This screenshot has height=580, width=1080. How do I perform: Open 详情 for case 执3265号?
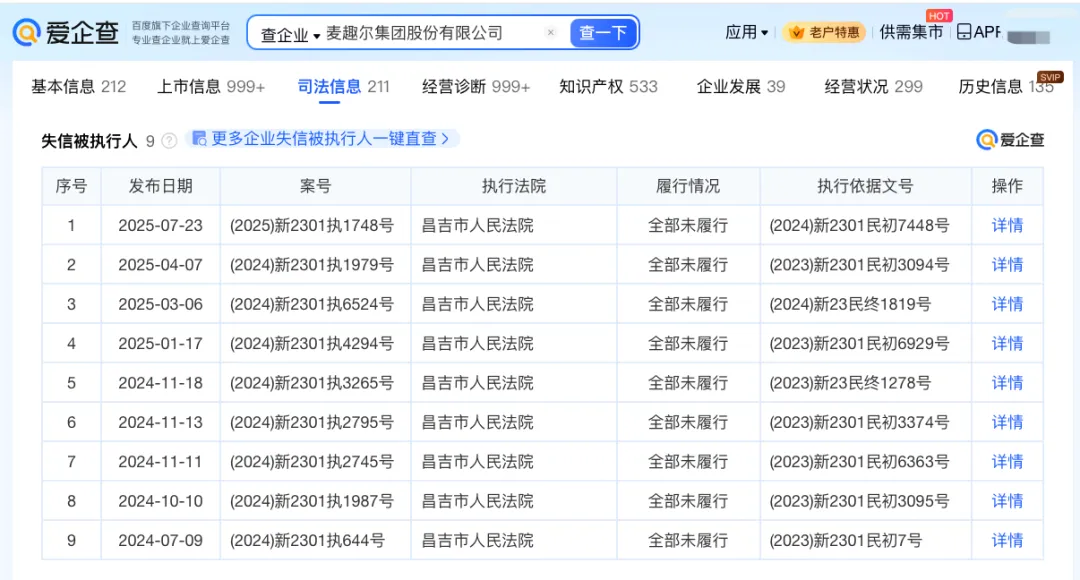pos(1007,383)
